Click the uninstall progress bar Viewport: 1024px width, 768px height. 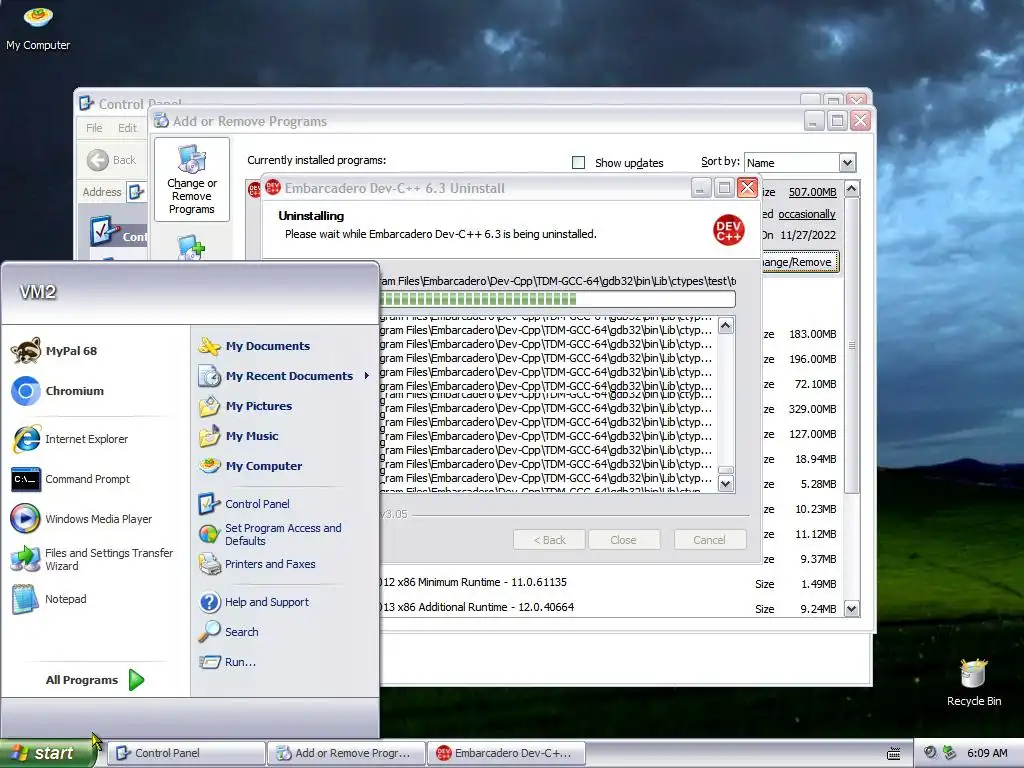tap(556, 299)
